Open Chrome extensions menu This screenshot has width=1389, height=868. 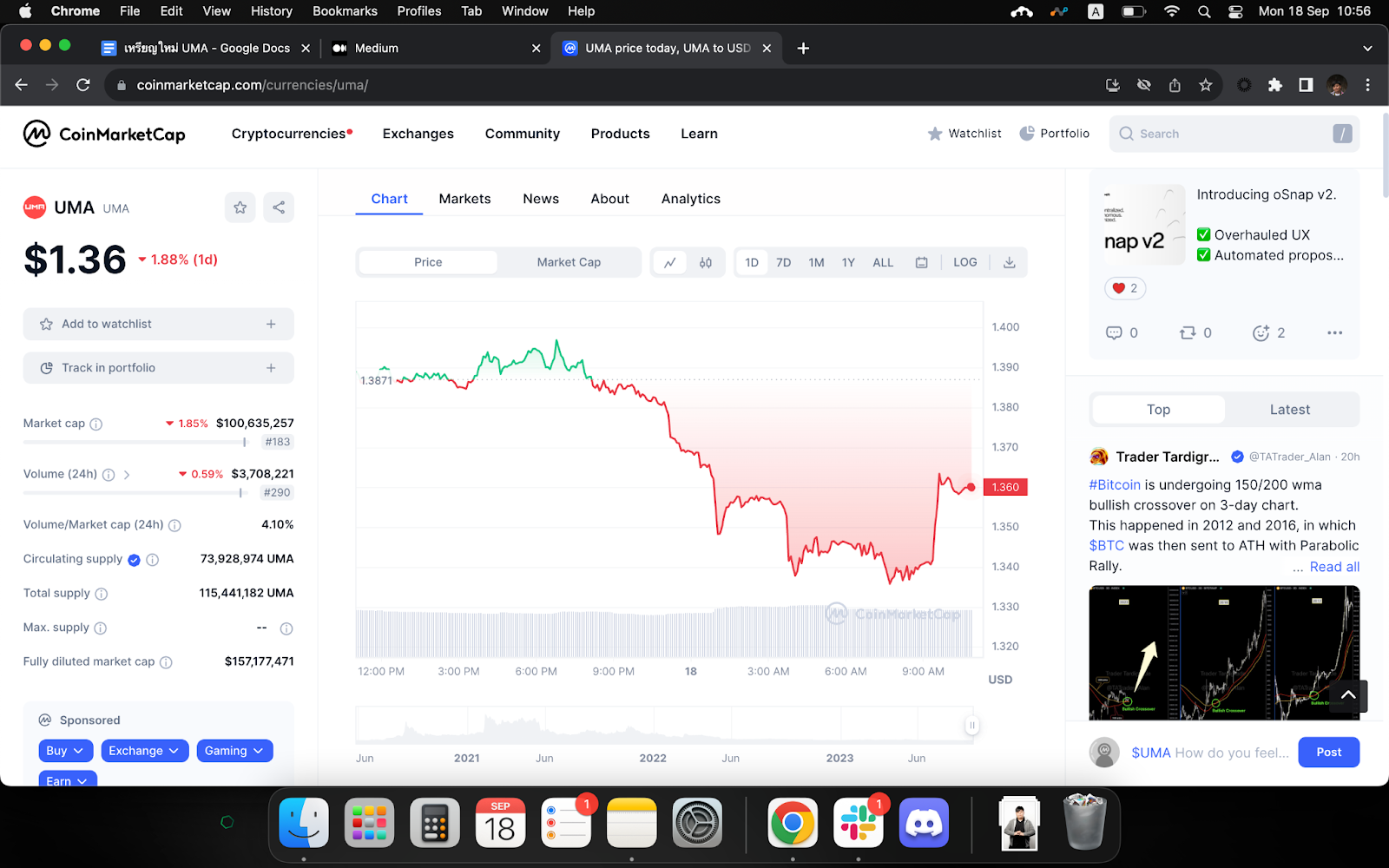1275,85
